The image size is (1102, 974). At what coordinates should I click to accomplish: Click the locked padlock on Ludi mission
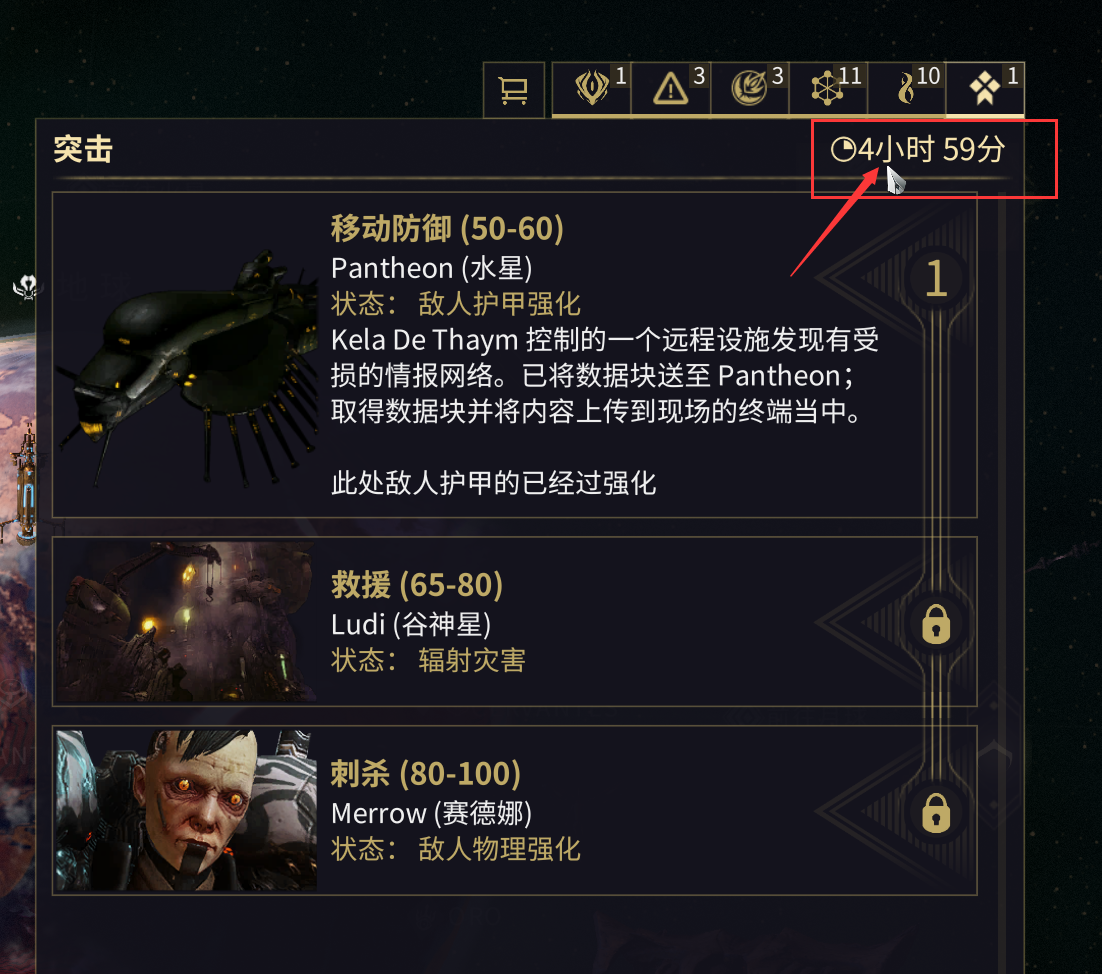pos(936,623)
